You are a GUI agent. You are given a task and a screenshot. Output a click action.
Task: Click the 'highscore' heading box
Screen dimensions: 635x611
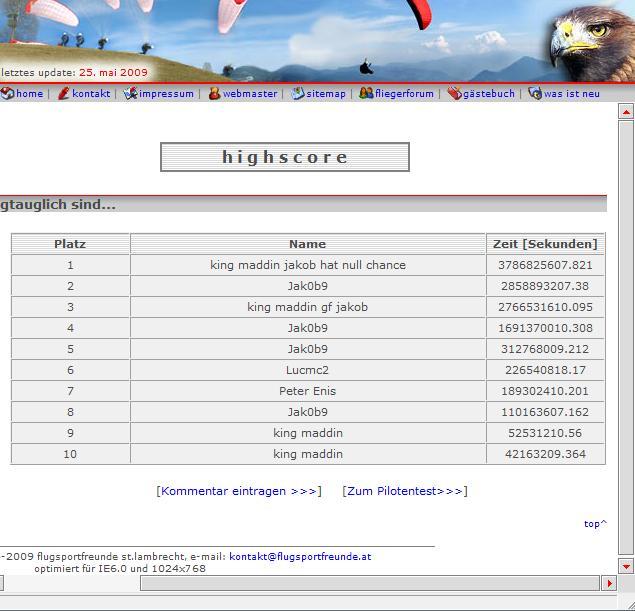(285, 157)
